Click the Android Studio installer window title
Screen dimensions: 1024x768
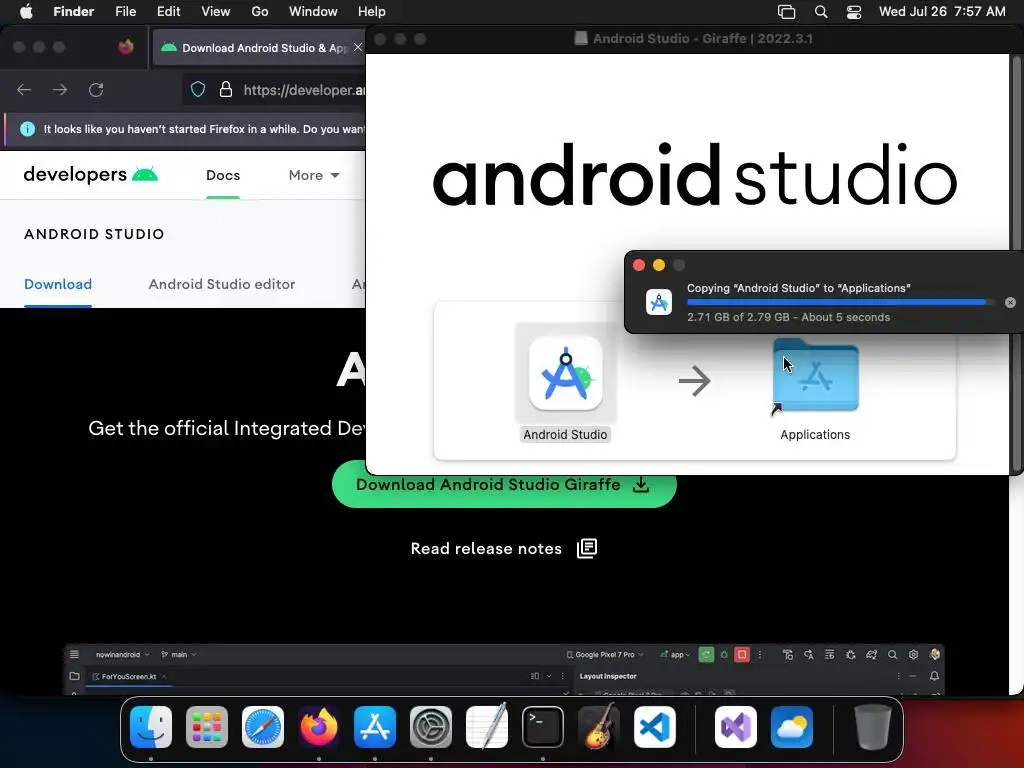[x=694, y=39]
